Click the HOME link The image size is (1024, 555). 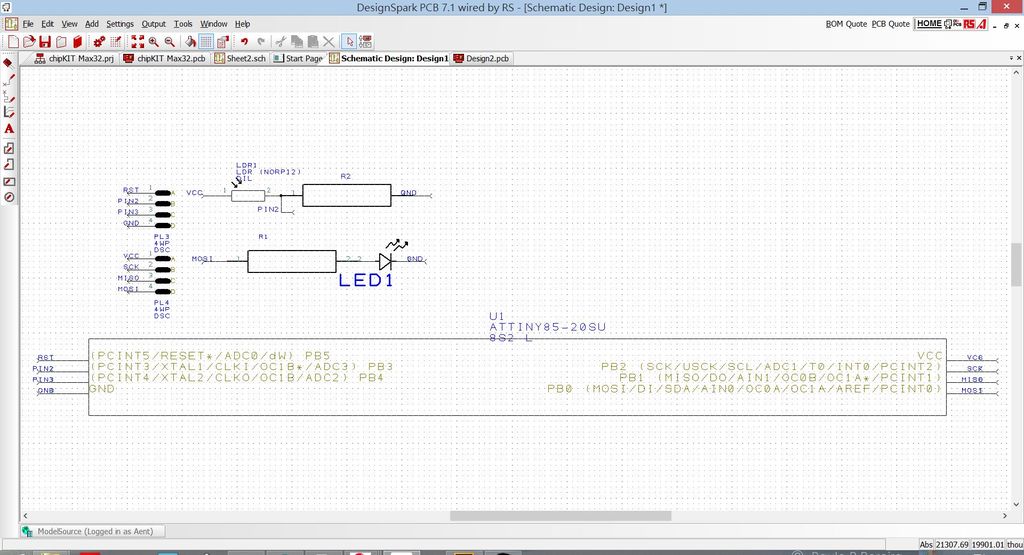coord(929,24)
